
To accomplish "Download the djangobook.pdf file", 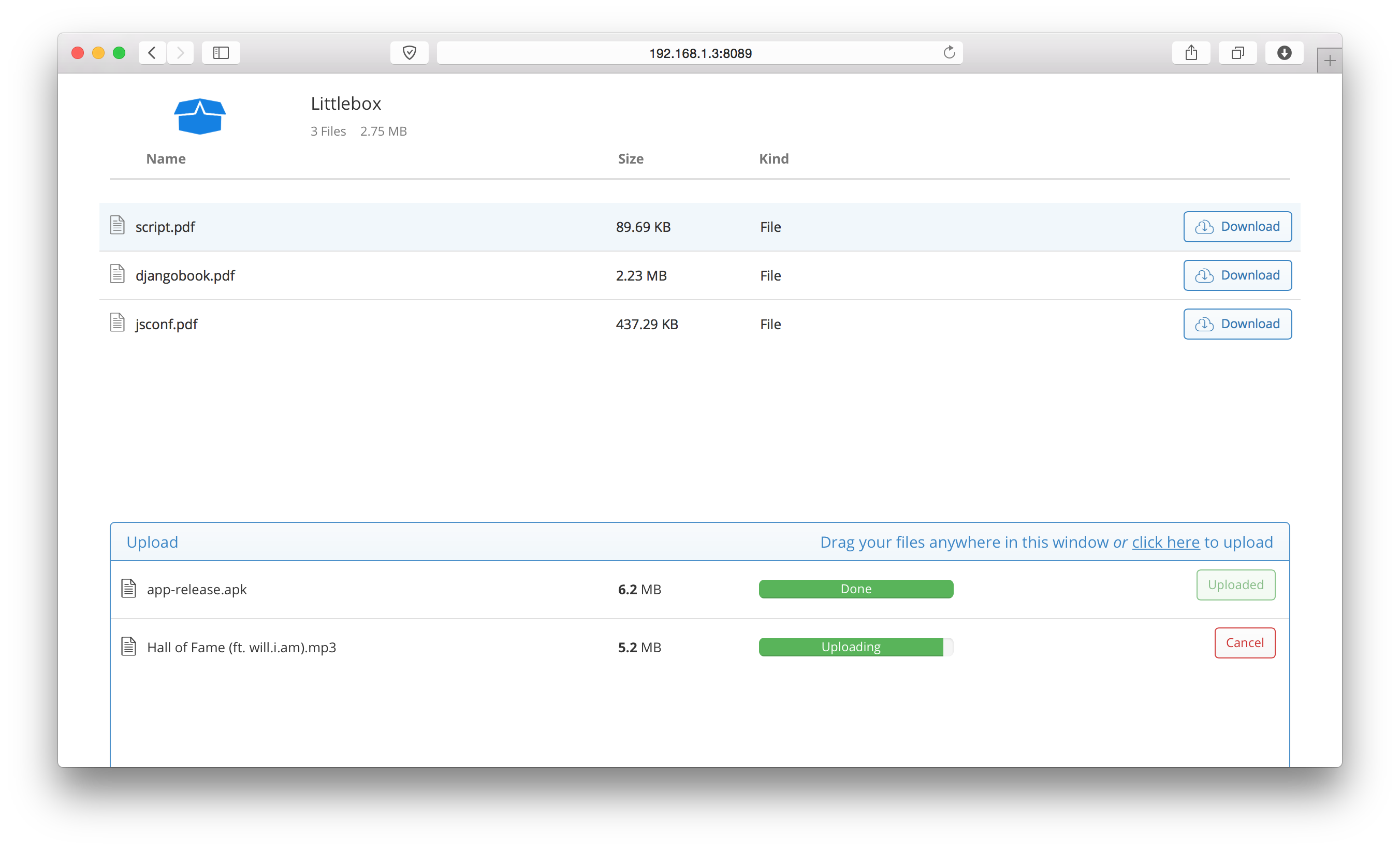I will 1237,275.
